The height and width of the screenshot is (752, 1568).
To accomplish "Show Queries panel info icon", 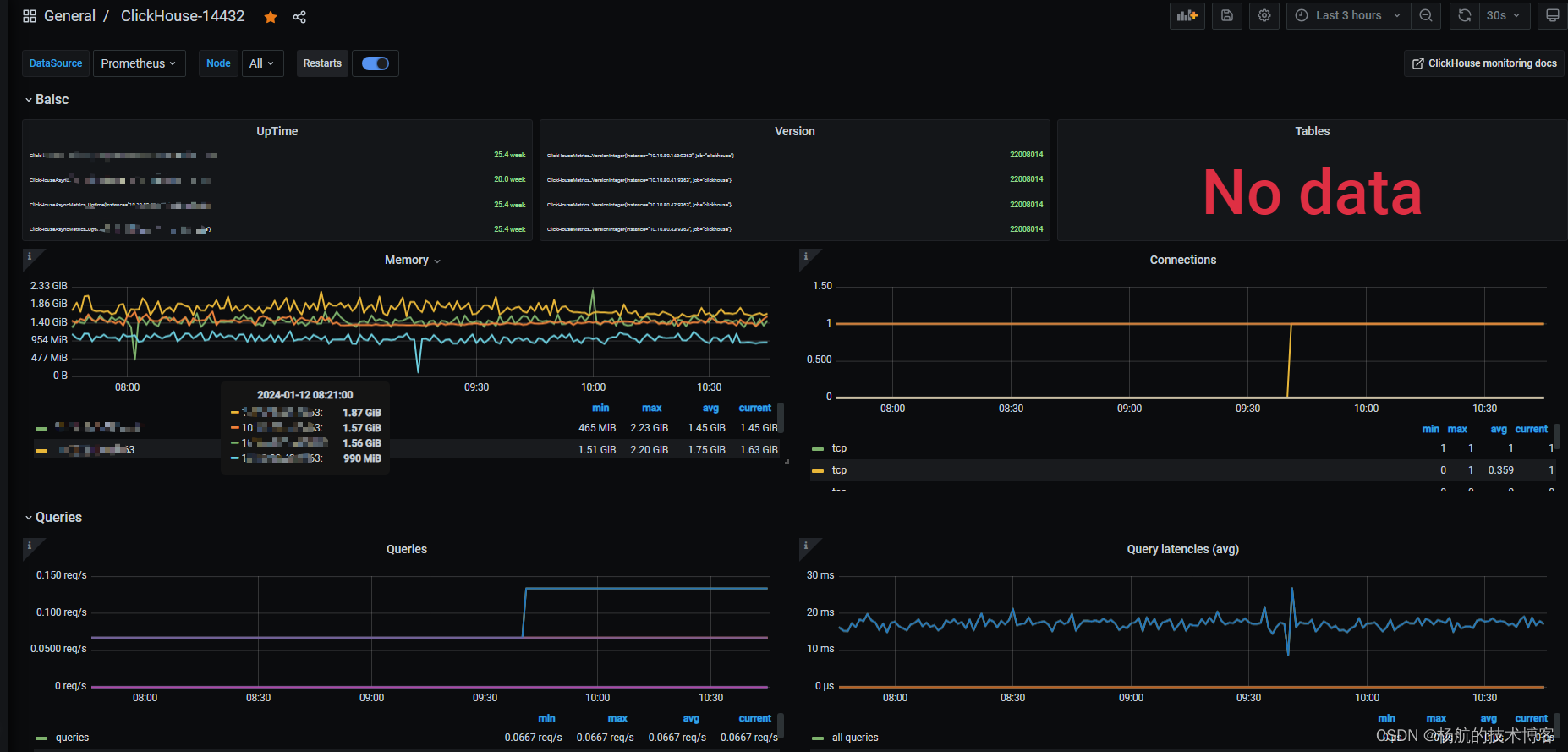I will [x=30, y=546].
